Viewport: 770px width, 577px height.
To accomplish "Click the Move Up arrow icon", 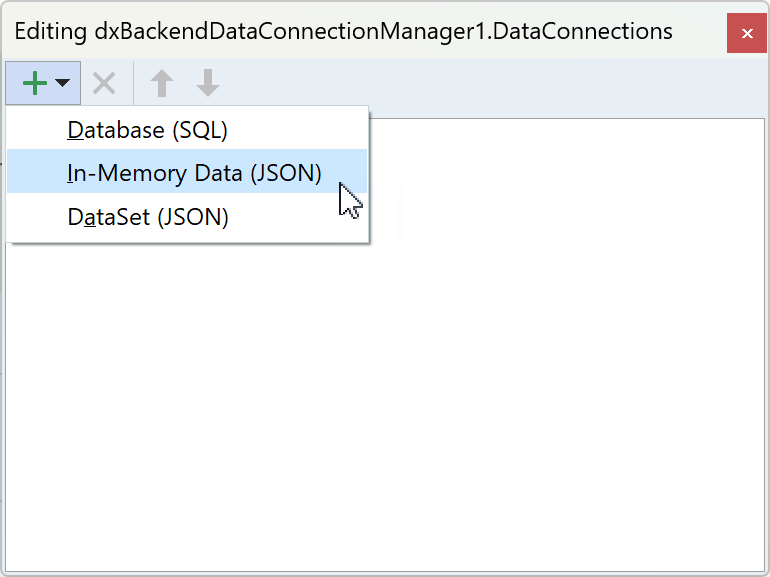I will click(162, 83).
